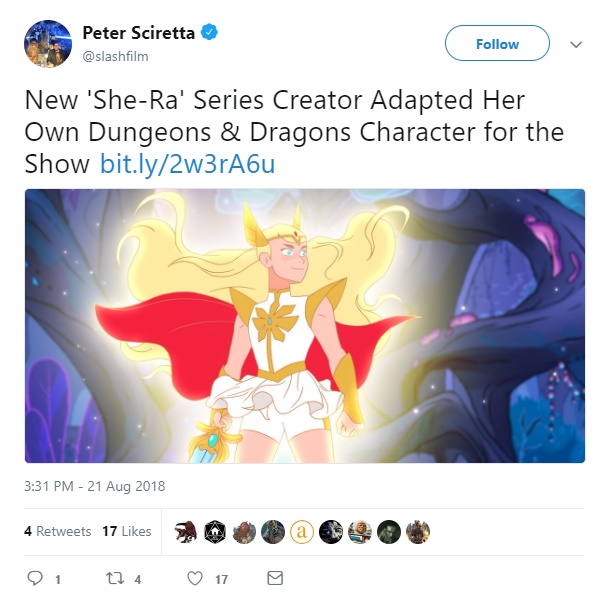The height and width of the screenshot is (608, 609).
Task: Open the She-Ra image preview
Action: [x=305, y=326]
